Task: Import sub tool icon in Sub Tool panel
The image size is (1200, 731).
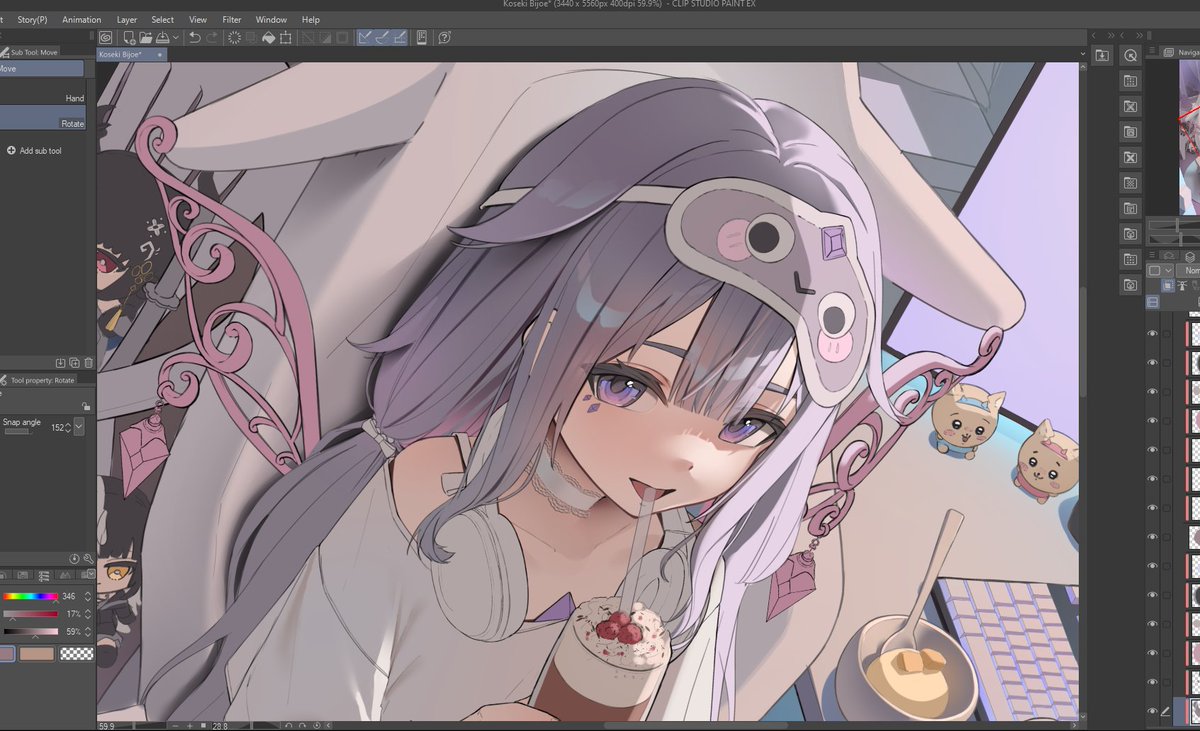Action: point(60,362)
